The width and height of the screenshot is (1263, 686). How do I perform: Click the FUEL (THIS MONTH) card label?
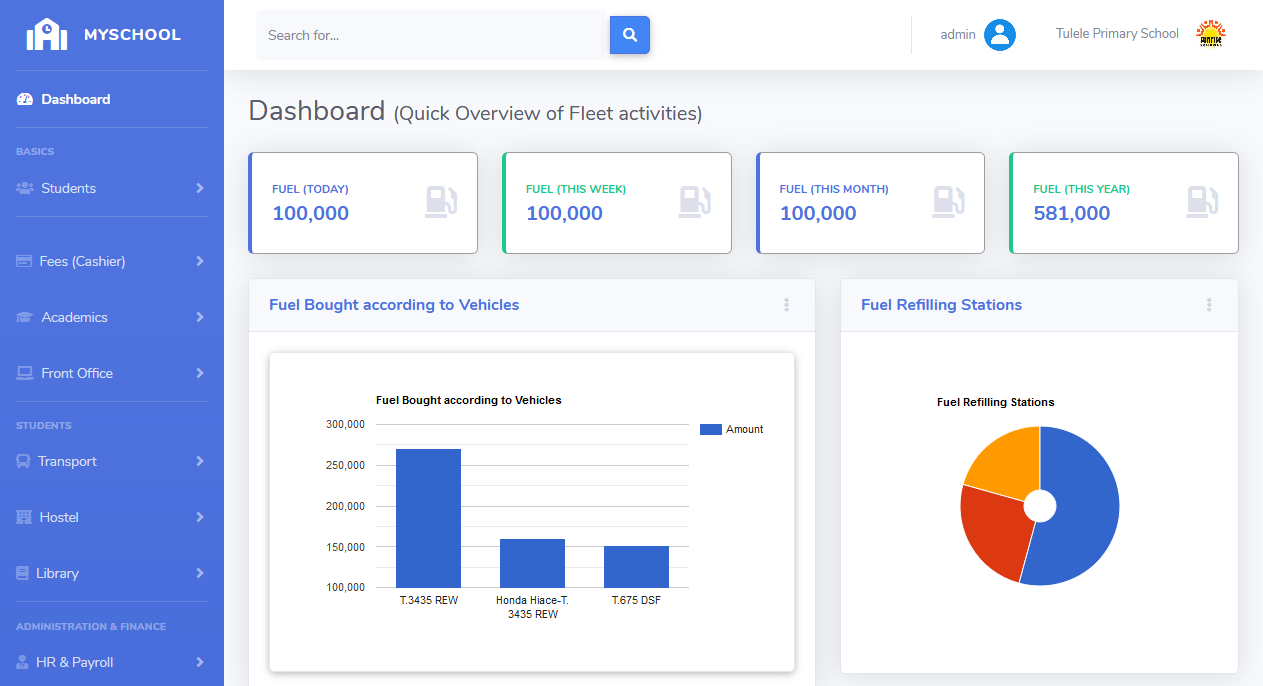click(x=834, y=189)
